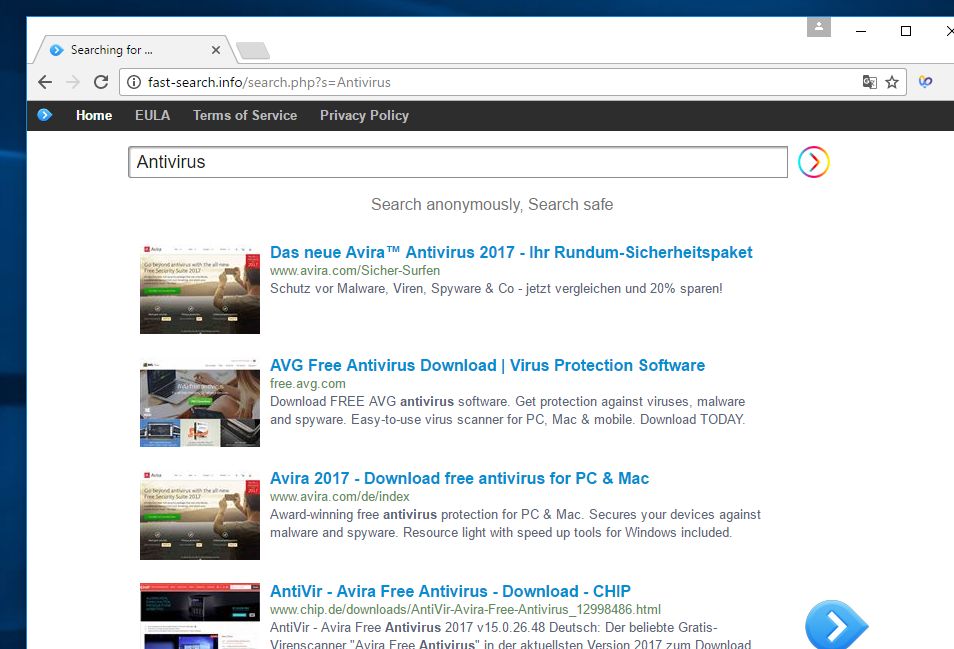Click the fast-search logo in navigation bar
Viewport: 954px width, 649px height.
pos(44,115)
